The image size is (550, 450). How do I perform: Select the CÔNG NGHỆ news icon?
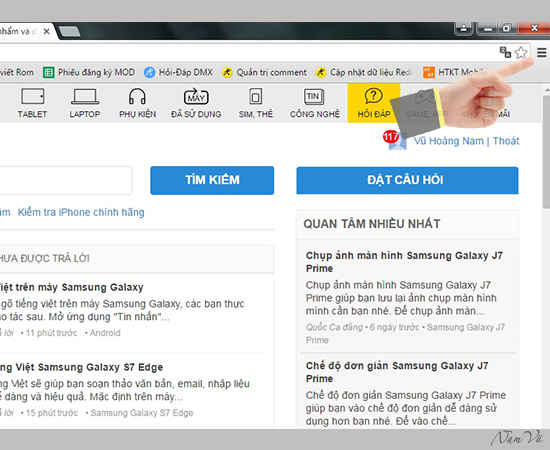click(314, 96)
